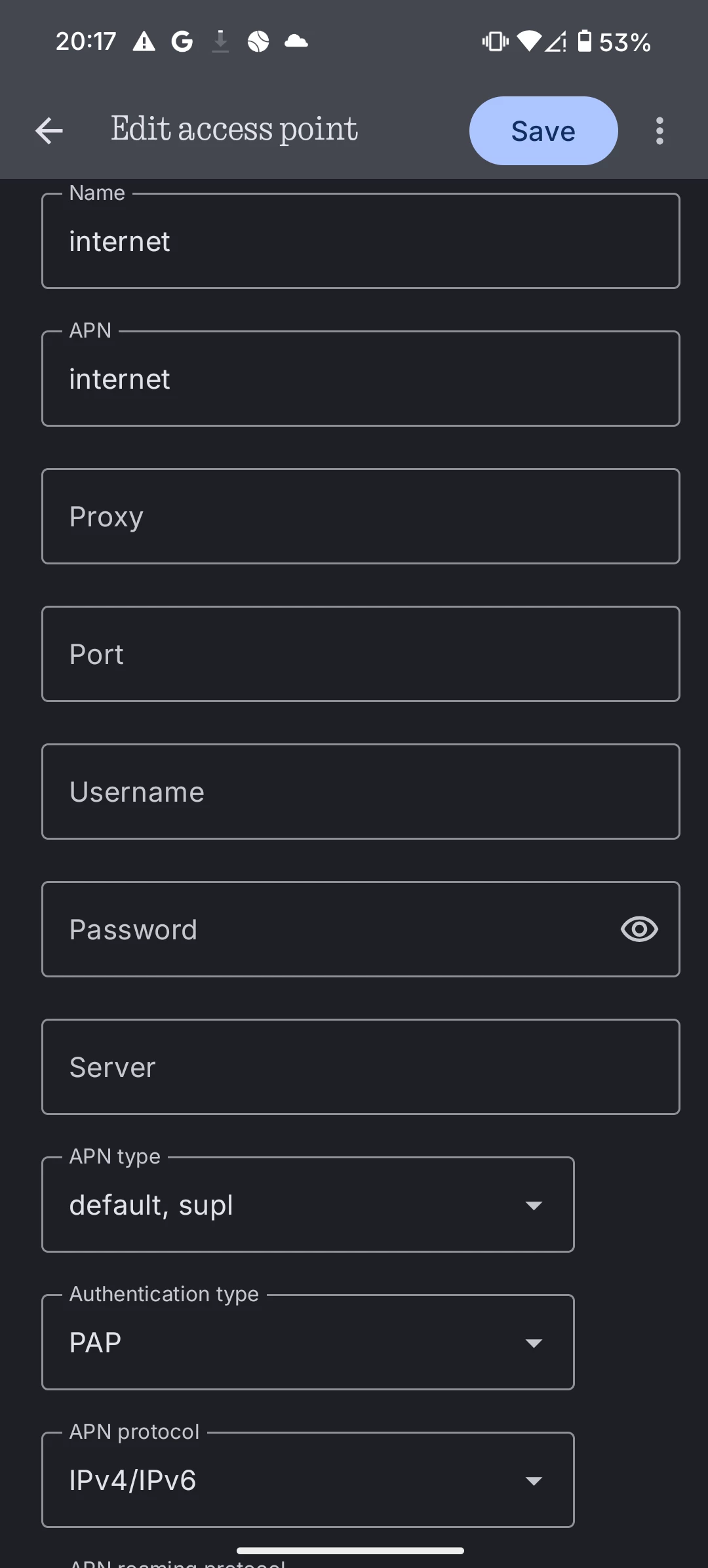Show password using the eye icon

pyautogui.click(x=639, y=929)
